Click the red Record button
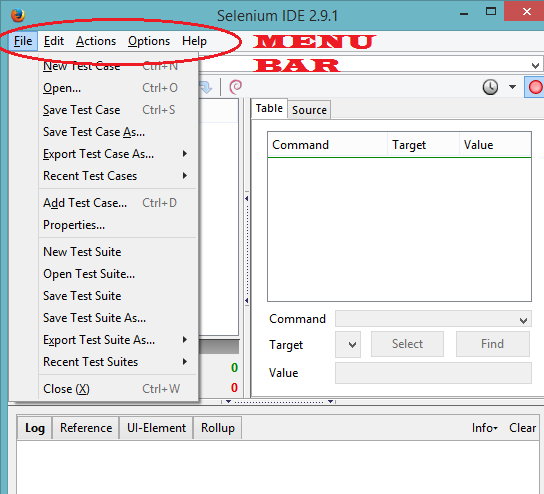The width and height of the screenshot is (544, 494). coord(535,87)
